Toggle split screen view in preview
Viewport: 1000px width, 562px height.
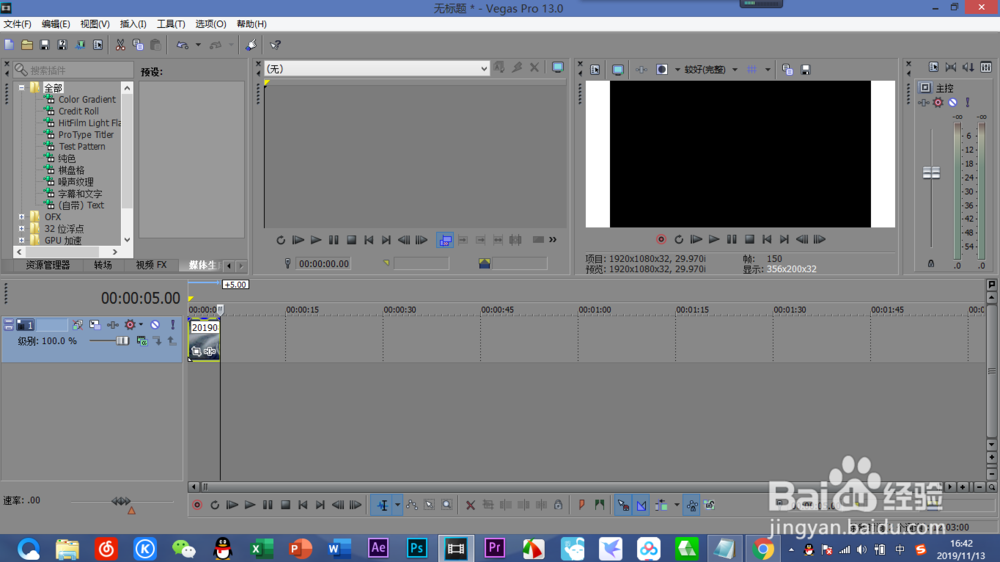click(x=661, y=70)
